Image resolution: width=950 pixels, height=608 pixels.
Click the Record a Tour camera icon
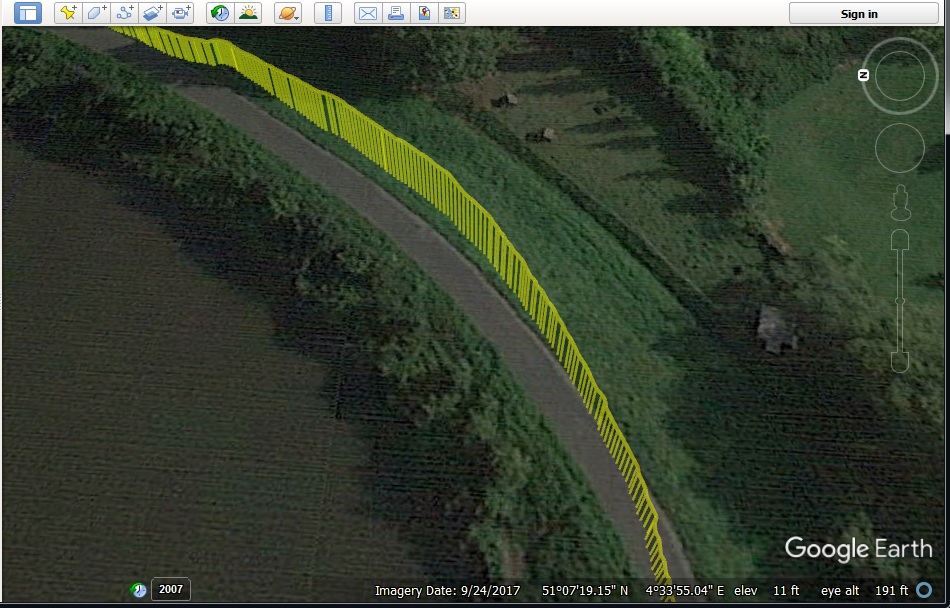pyautogui.click(x=181, y=13)
